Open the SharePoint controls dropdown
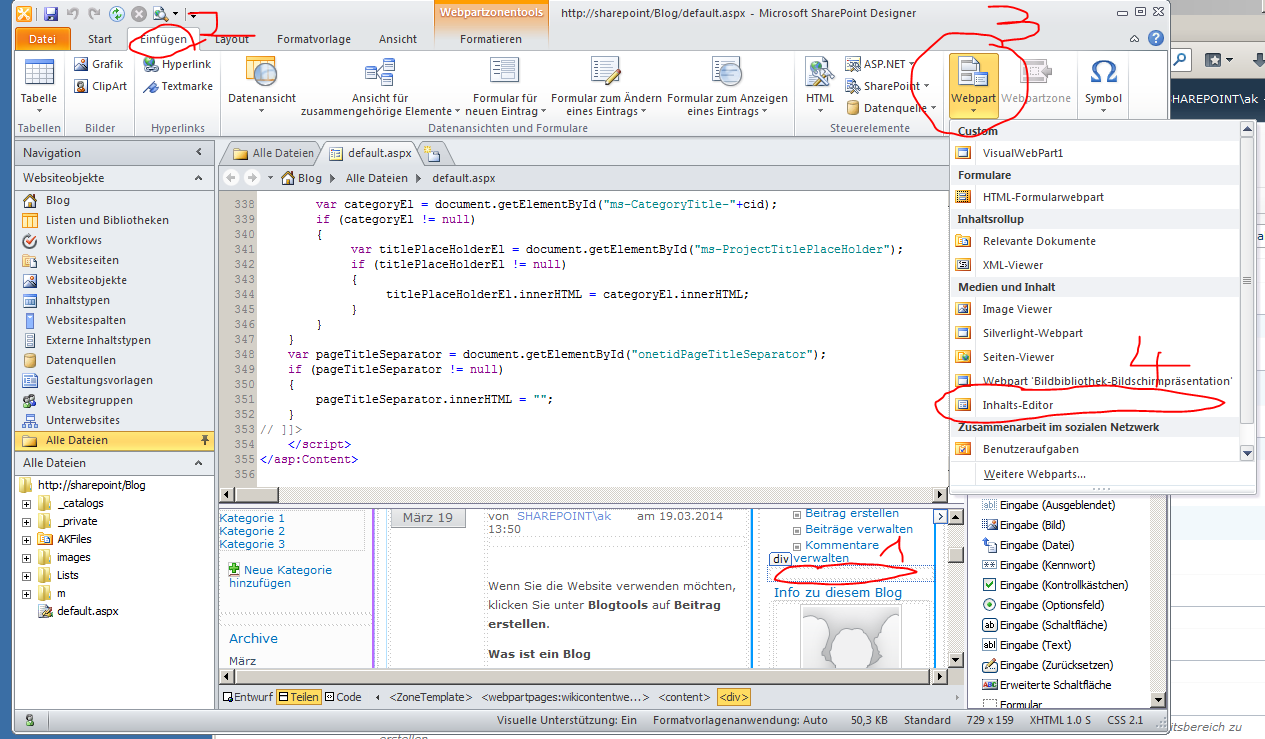This screenshot has height=739, width=1265. [888, 86]
